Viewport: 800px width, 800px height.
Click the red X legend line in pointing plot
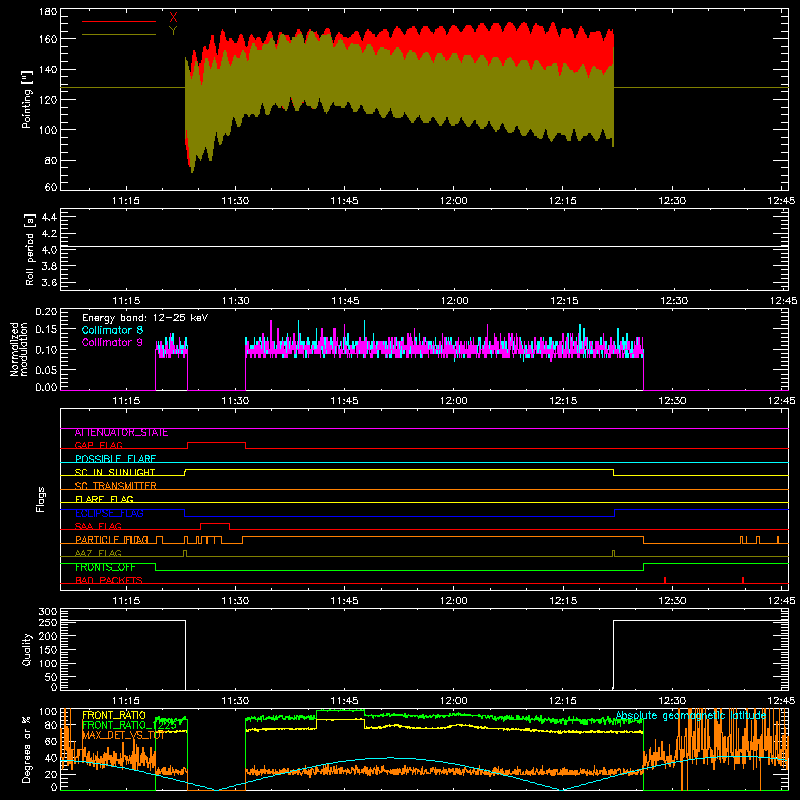119,21
